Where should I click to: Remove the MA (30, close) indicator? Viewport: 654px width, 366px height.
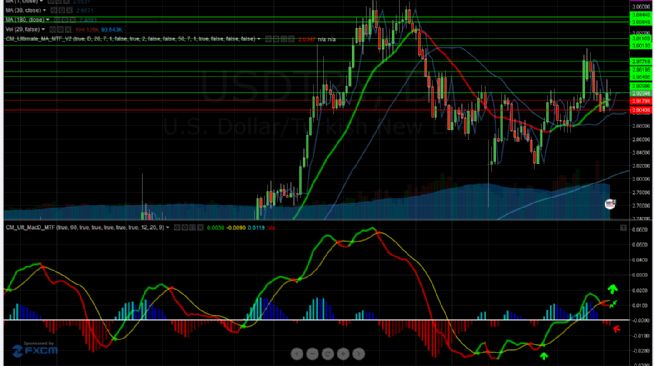69,10
